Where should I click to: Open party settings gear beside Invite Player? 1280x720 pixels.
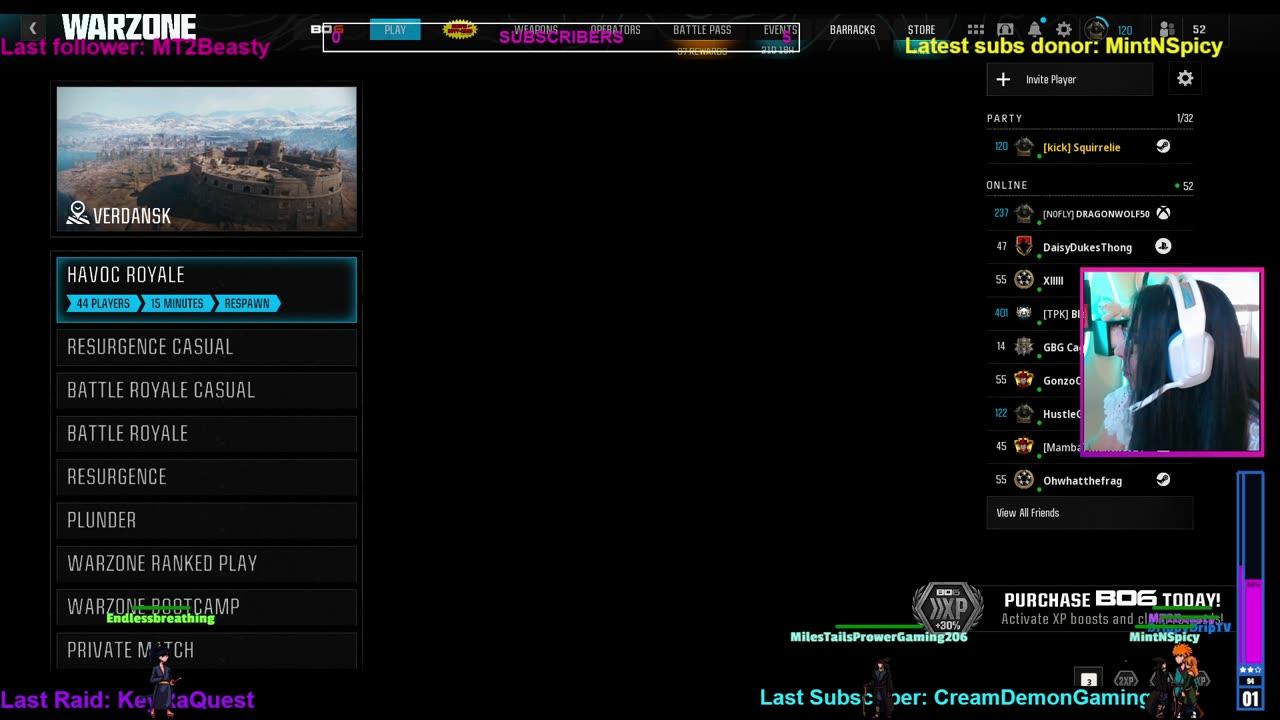(1185, 78)
